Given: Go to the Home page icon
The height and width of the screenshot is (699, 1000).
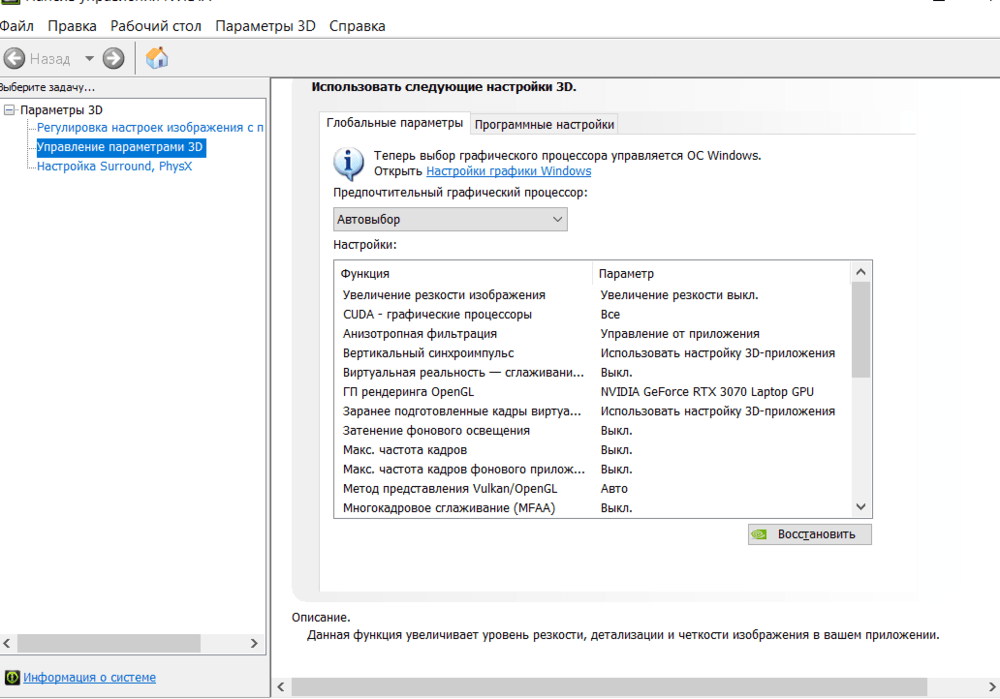Looking at the screenshot, I should click(x=157, y=58).
